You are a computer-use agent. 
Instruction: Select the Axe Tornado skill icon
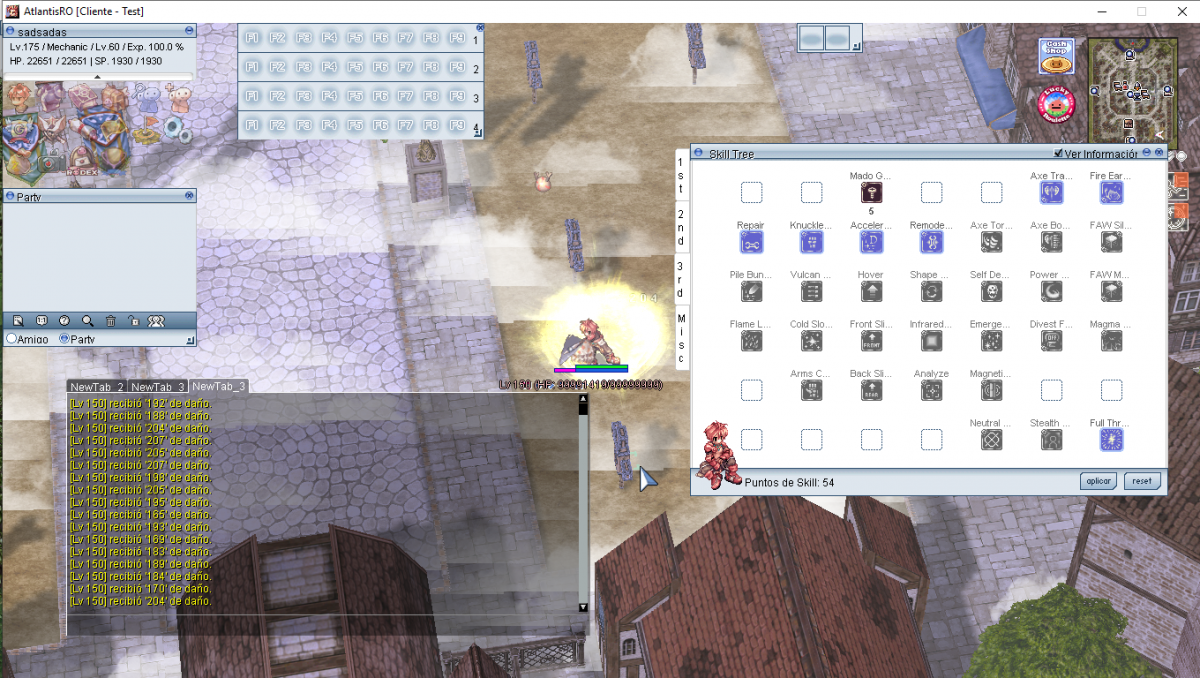click(991, 242)
